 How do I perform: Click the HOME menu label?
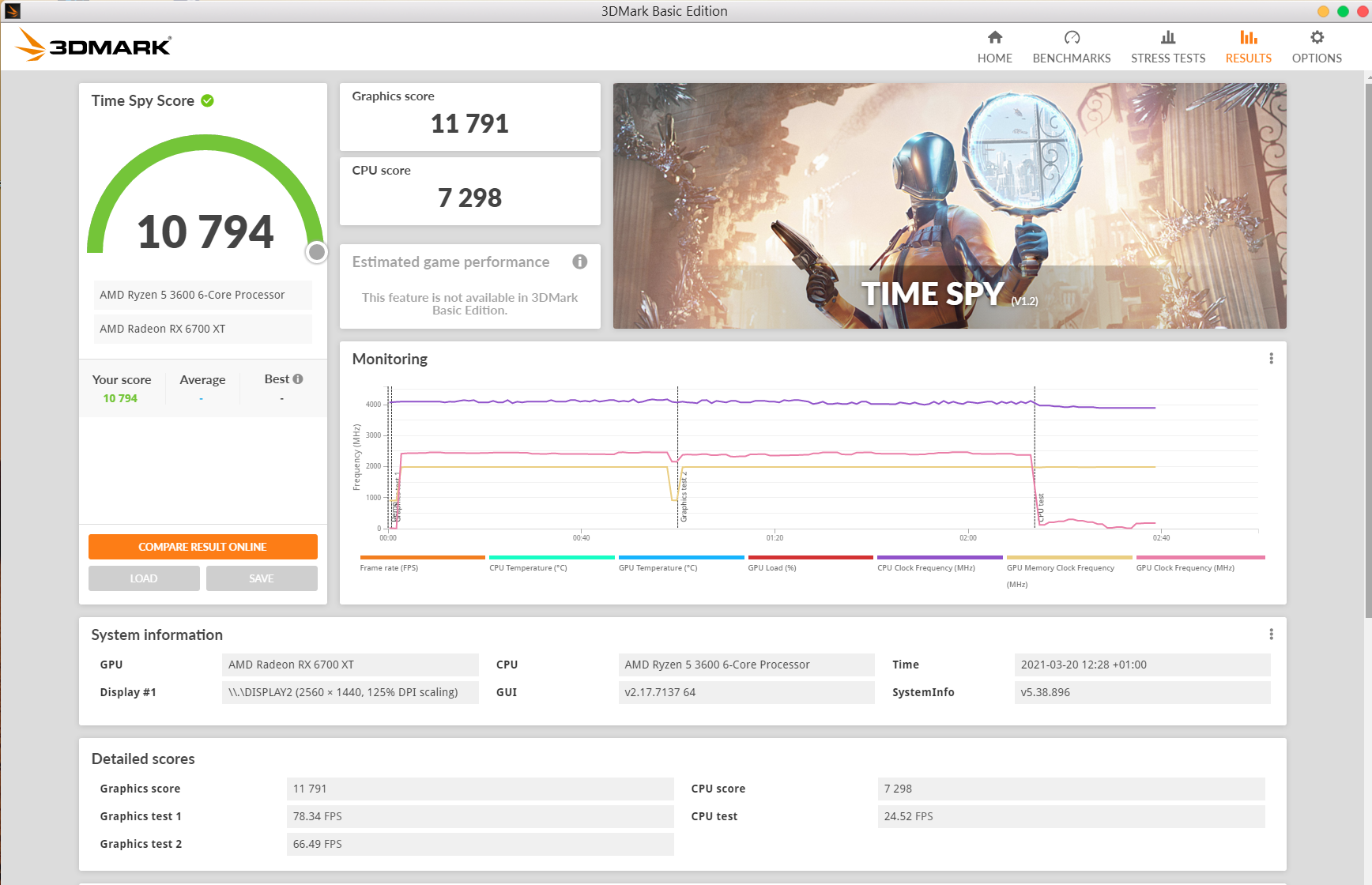[x=994, y=58]
